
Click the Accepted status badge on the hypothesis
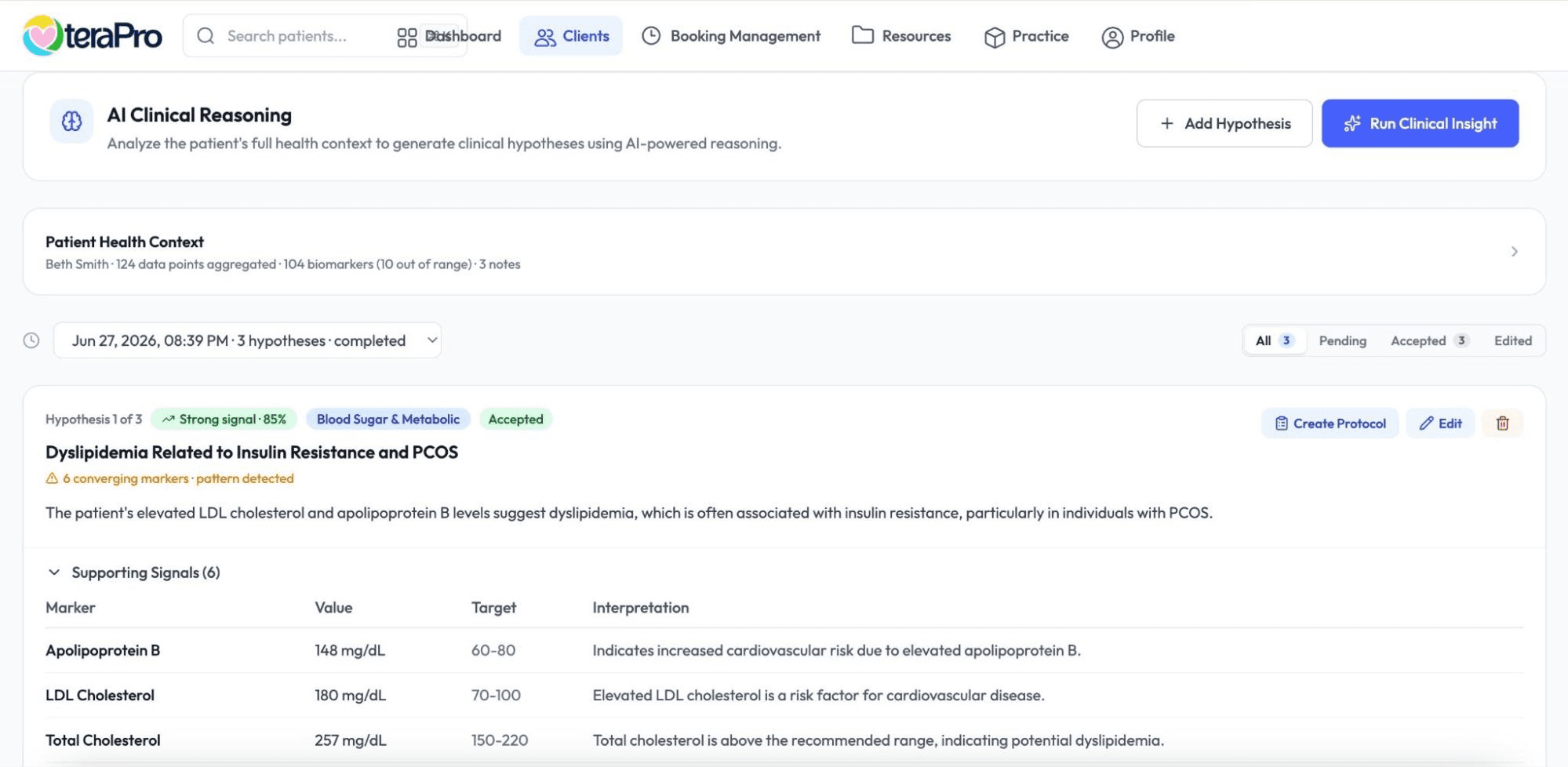515,420
